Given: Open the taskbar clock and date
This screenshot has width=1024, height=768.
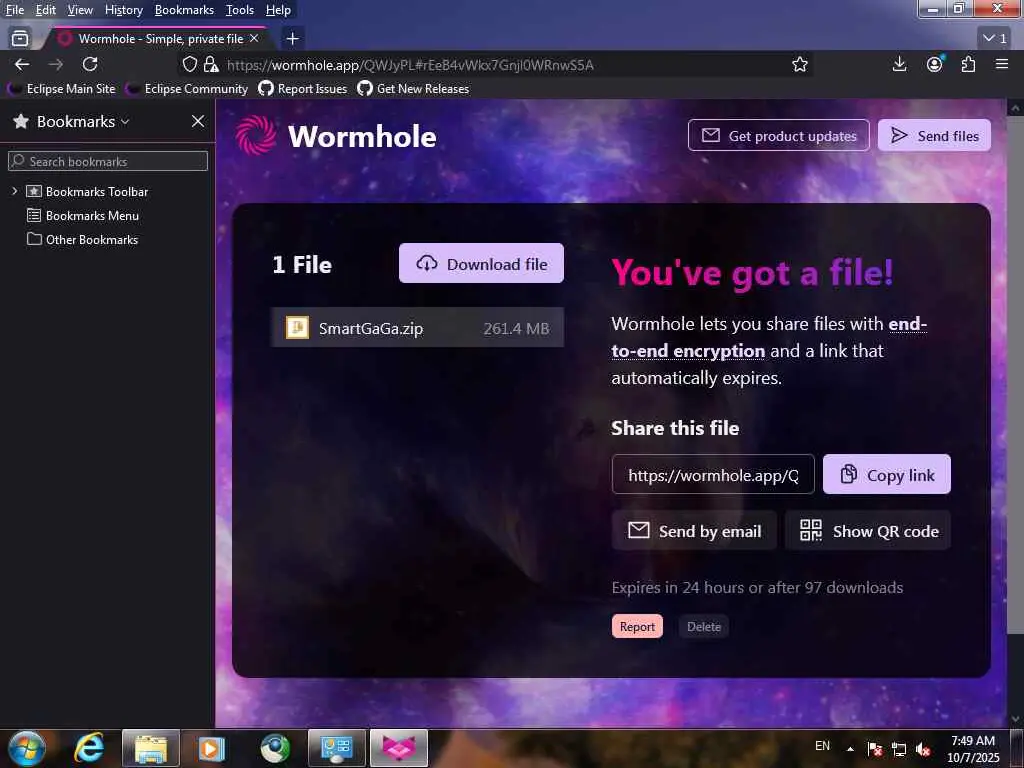Looking at the screenshot, I should coord(973,749).
